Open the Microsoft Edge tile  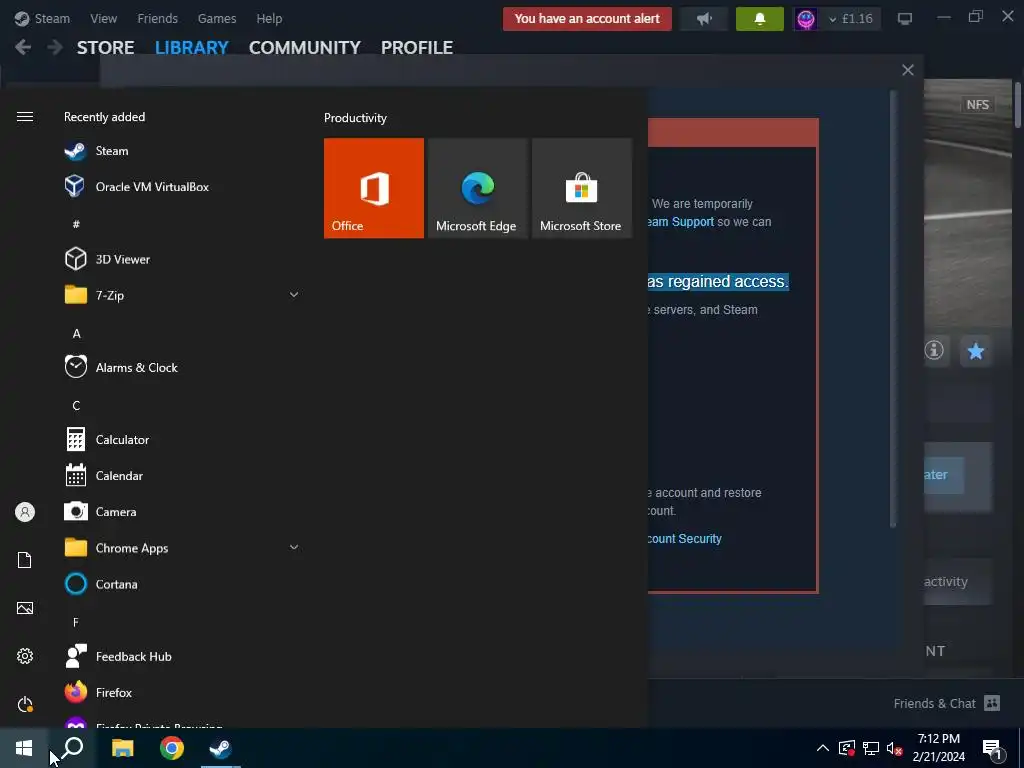[x=477, y=188]
